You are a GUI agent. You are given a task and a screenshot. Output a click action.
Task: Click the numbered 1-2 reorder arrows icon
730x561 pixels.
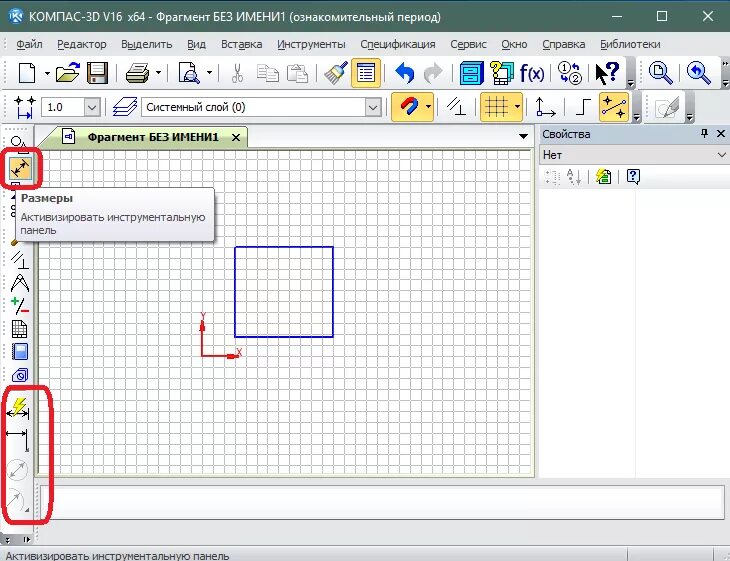coord(570,73)
